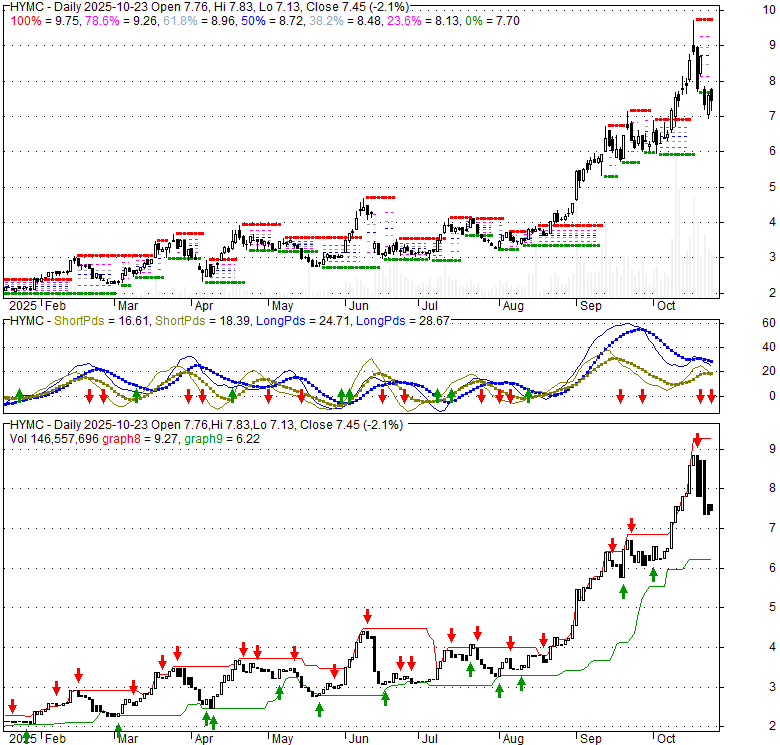
Task: Click the red sell arrow above June peak, bottom chart
Action: (367, 616)
